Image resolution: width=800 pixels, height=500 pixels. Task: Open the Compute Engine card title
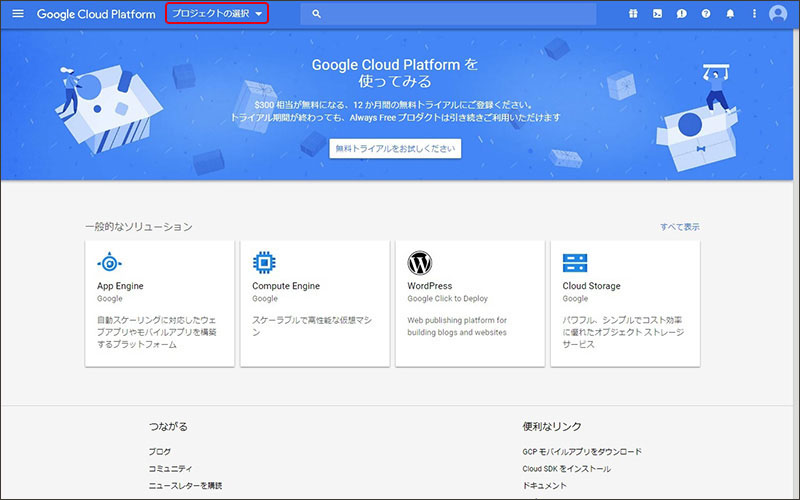click(286, 286)
